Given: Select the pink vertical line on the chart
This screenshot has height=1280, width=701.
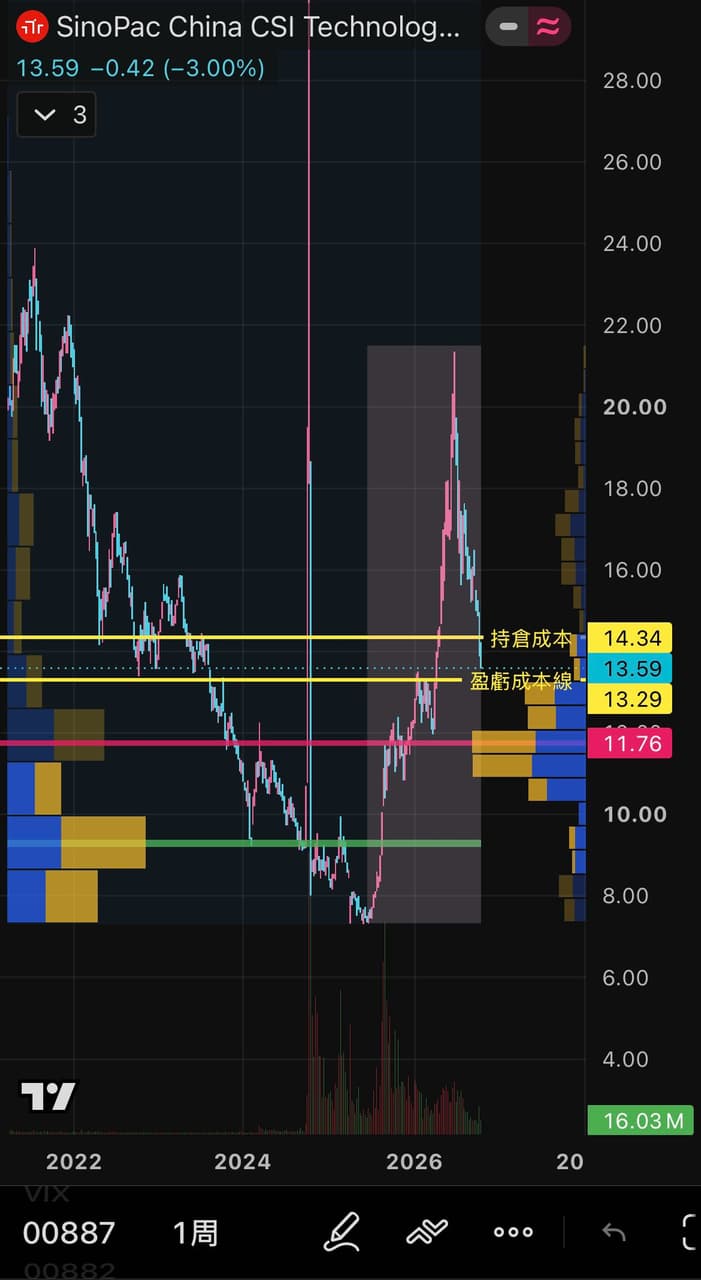Looking at the screenshot, I should [x=309, y=230].
